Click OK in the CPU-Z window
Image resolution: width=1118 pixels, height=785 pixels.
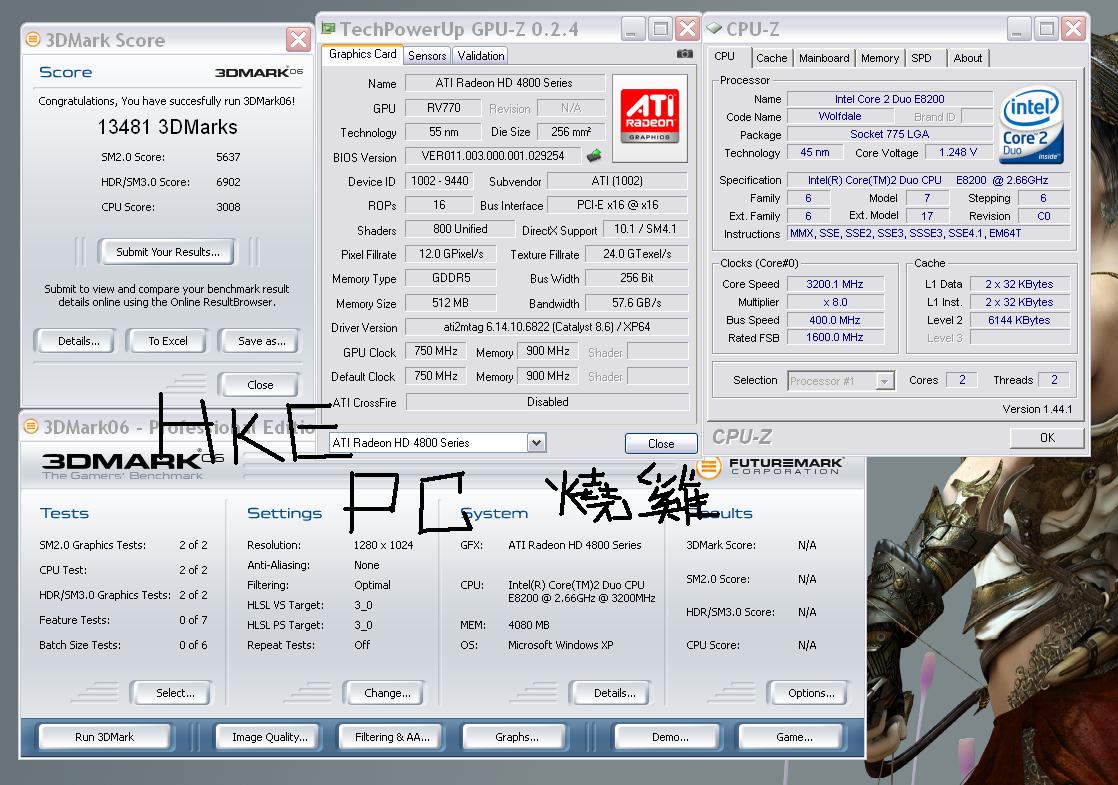(1047, 438)
